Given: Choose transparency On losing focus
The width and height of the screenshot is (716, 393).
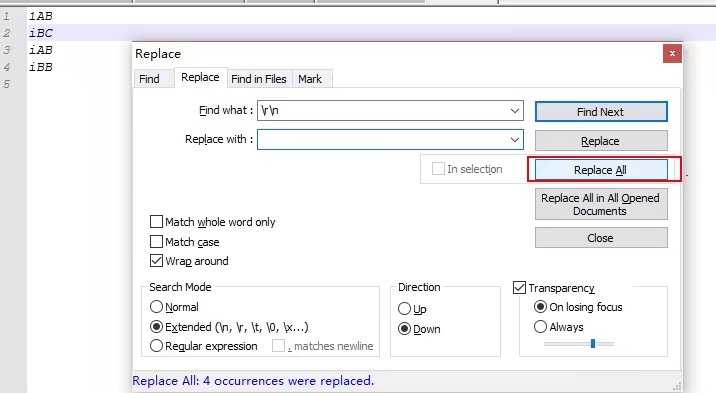Looking at the screenshot, I should coord(540,307).
